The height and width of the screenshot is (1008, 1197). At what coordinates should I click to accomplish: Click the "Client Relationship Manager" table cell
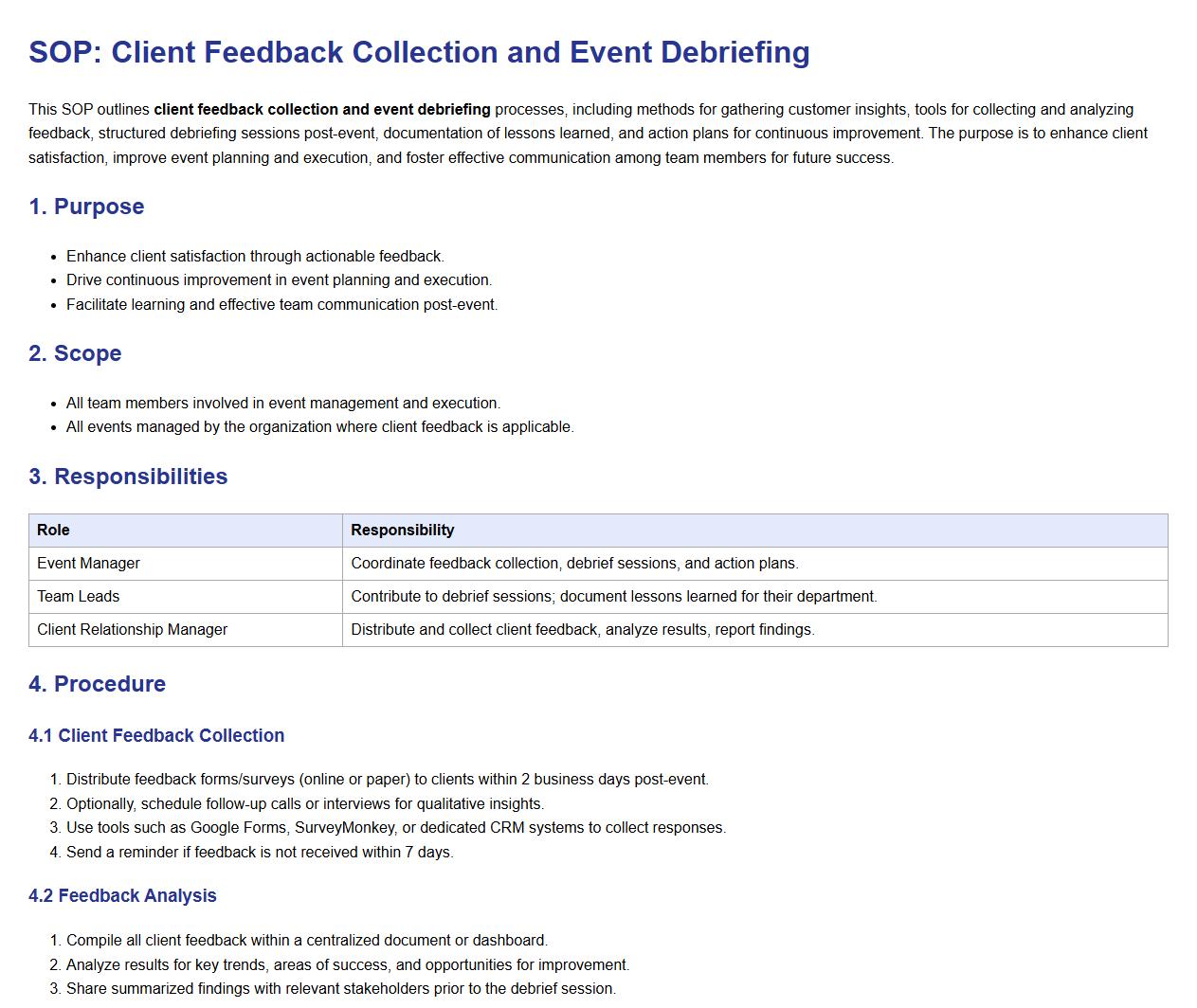point(132,630)
